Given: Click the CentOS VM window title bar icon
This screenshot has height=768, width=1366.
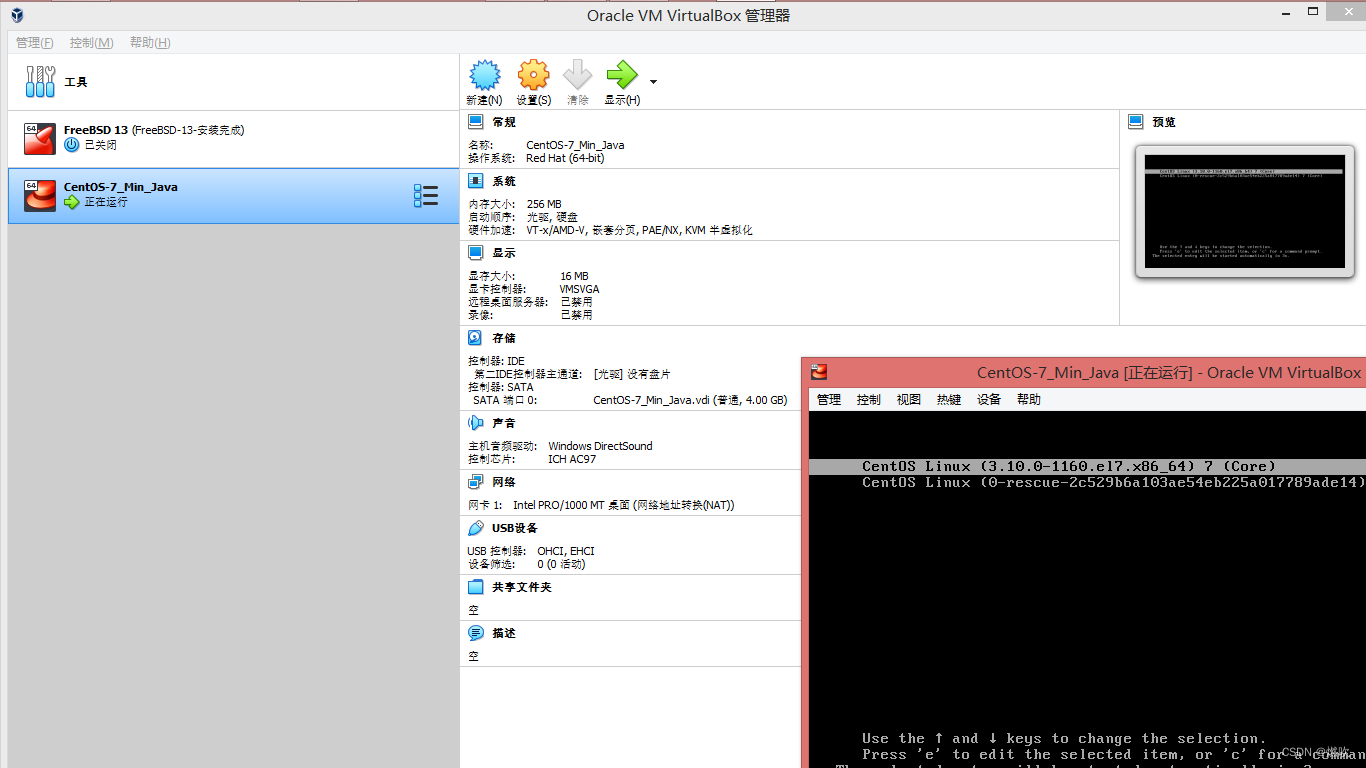Looking at the screenshot, I should pos(820,372).
